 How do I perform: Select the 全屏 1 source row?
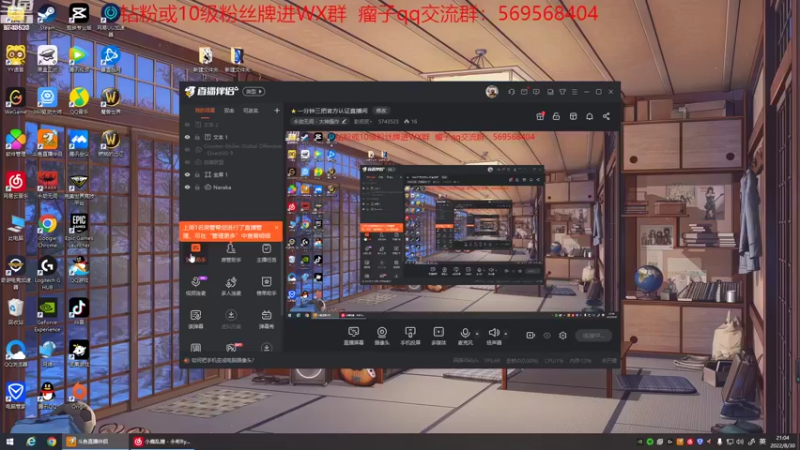click(x=232, y=174)
